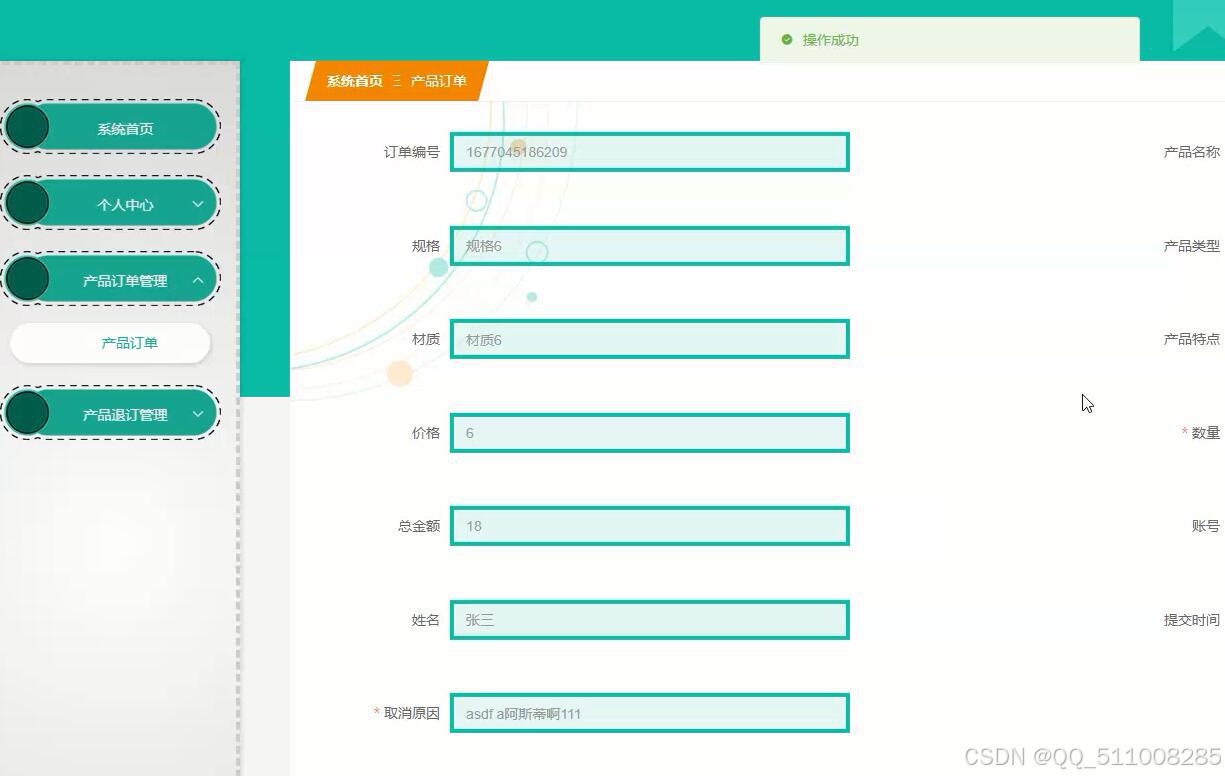Click the 产品订单 breadcrumb item
Image resolution: width=1225 pixels, height=776 pixels.
tap(439, 81)
